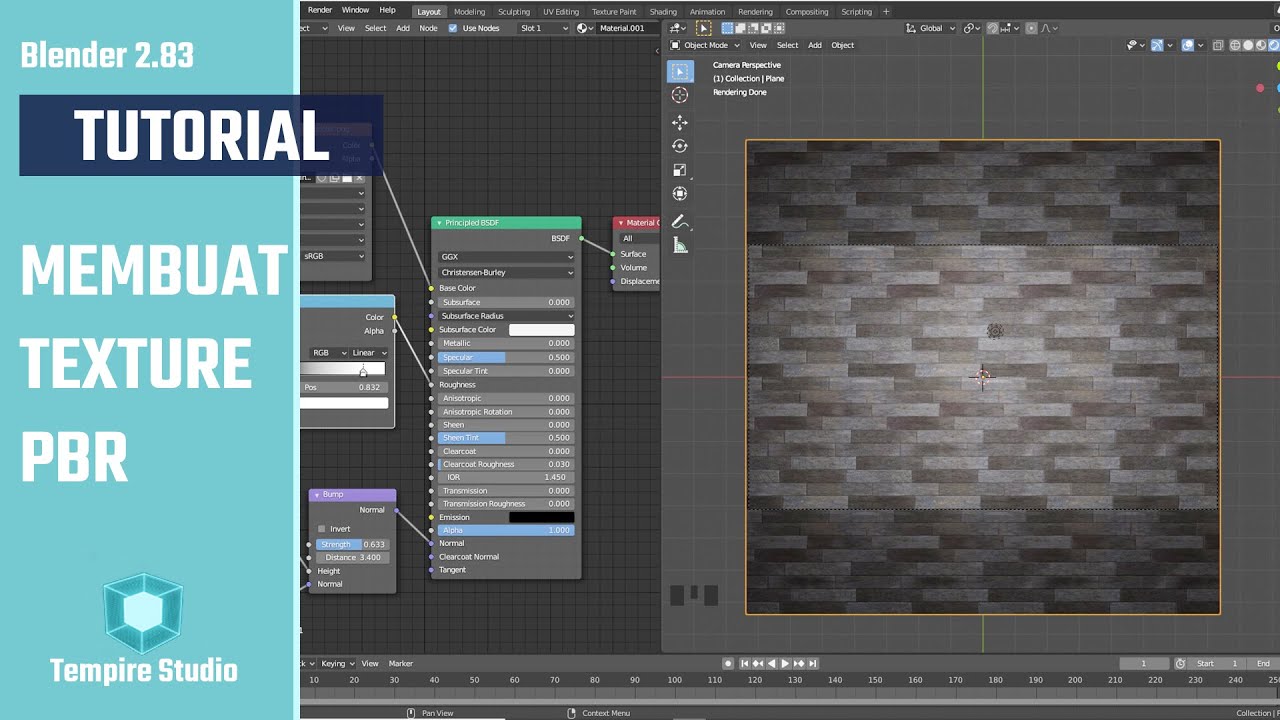Viewport: 1280px width, 720px height.
Task: Open the Window menu
Action: (355, 10)
